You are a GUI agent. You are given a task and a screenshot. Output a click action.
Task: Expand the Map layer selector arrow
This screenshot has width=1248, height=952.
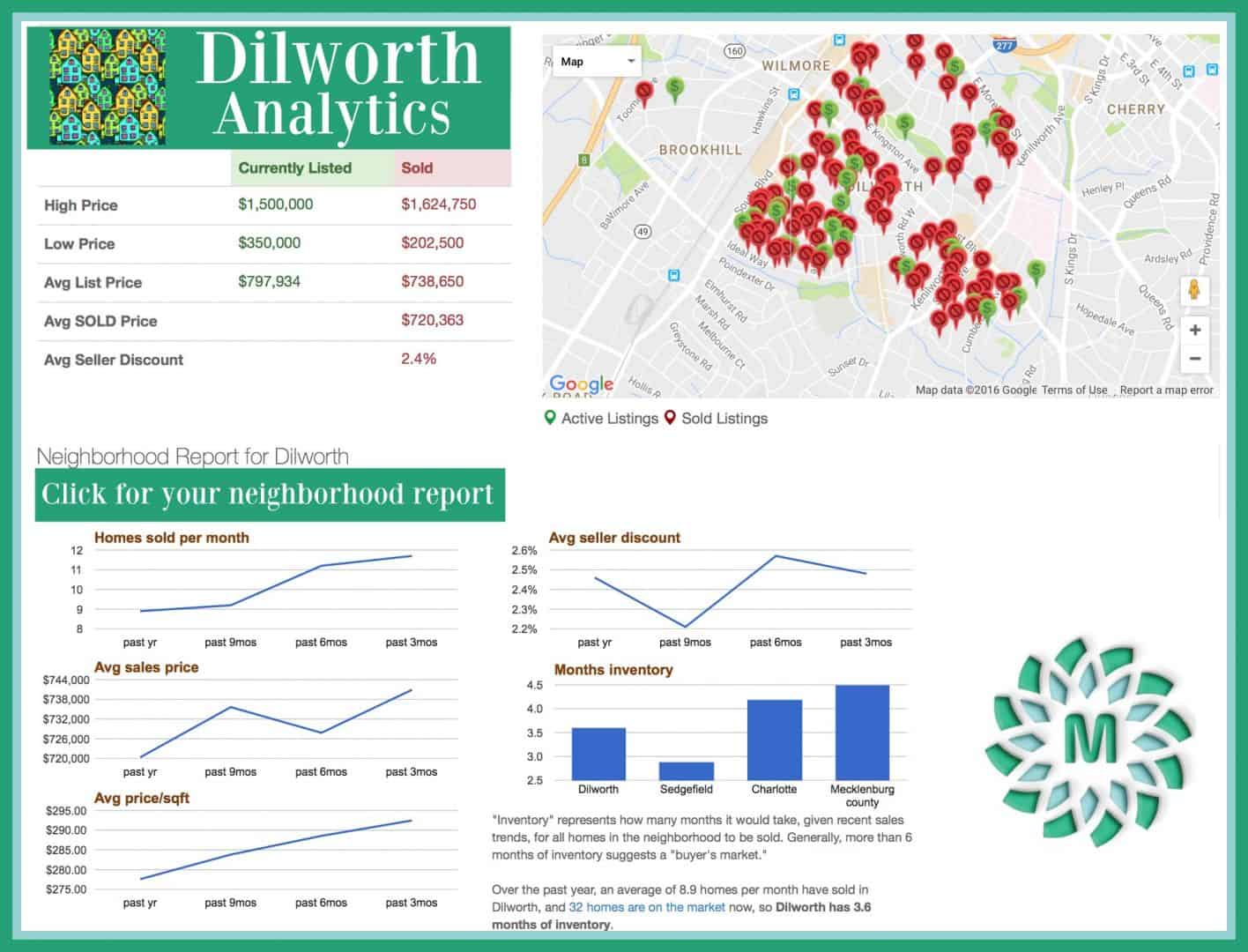click(631, 61)
